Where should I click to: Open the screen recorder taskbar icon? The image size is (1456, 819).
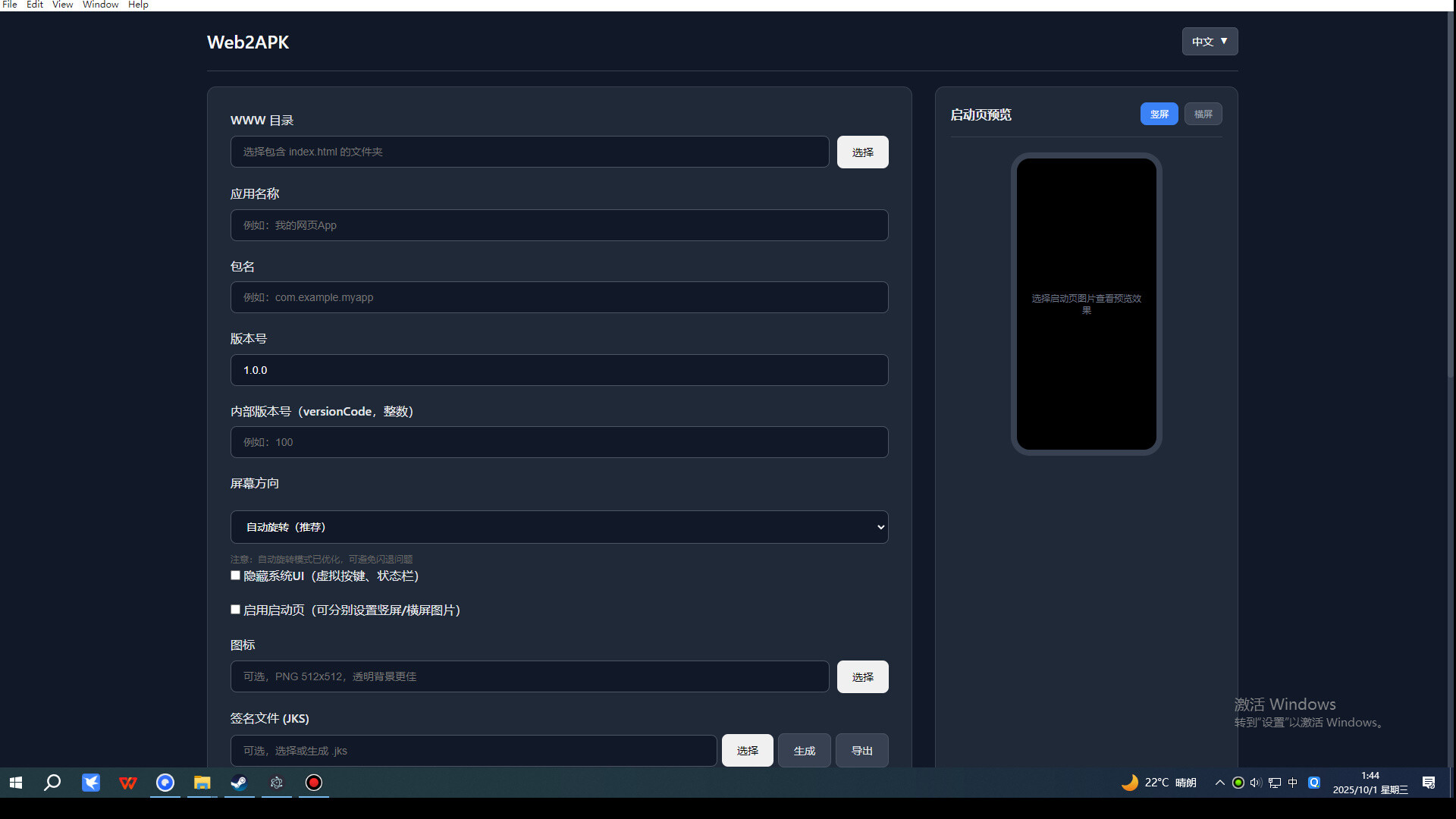pyautogui.click(x=313, y=783)
